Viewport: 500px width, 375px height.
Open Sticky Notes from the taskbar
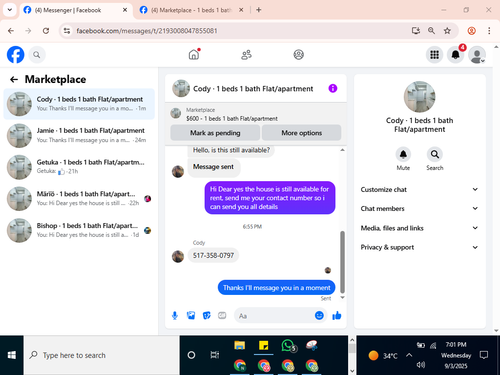click(264, 346)
